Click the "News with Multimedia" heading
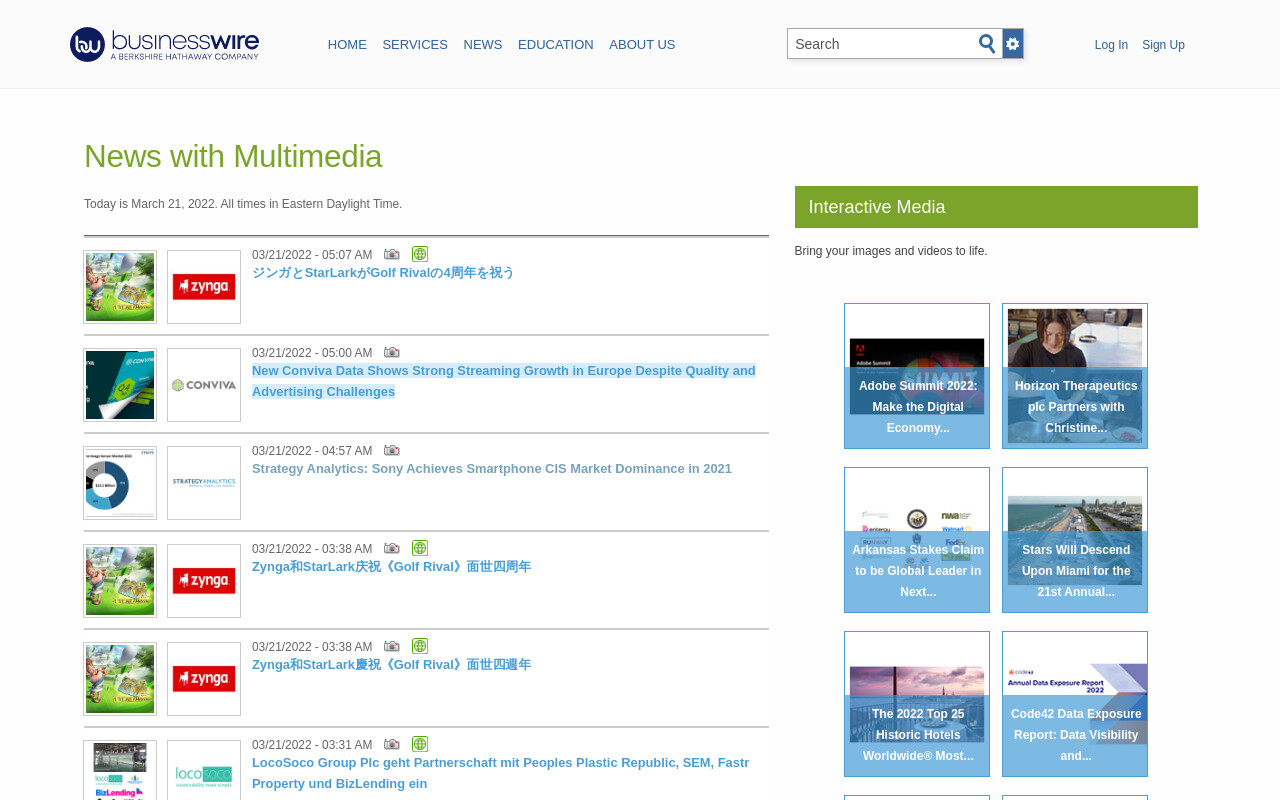Screen dimensions: 1280x800 (x=233, y=156)
